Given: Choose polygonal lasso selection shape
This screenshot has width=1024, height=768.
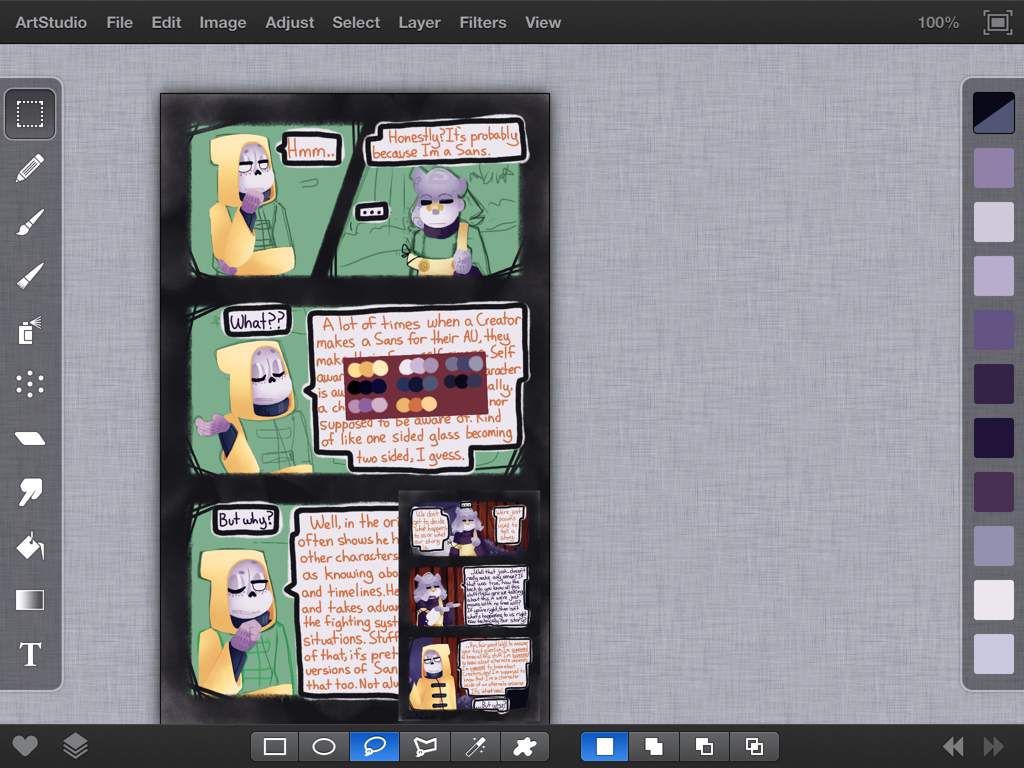Looking at the screenshot, I should coord(425,746).
